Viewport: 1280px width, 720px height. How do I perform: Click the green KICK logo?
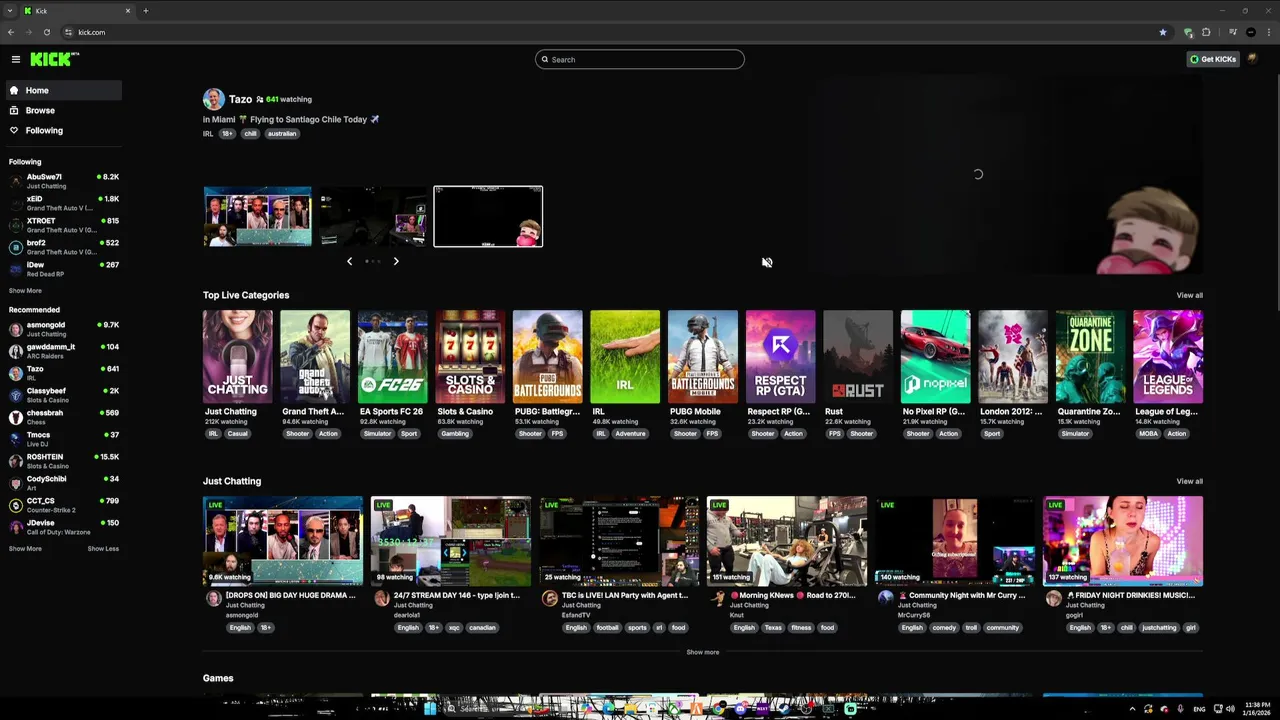(54, 59)
